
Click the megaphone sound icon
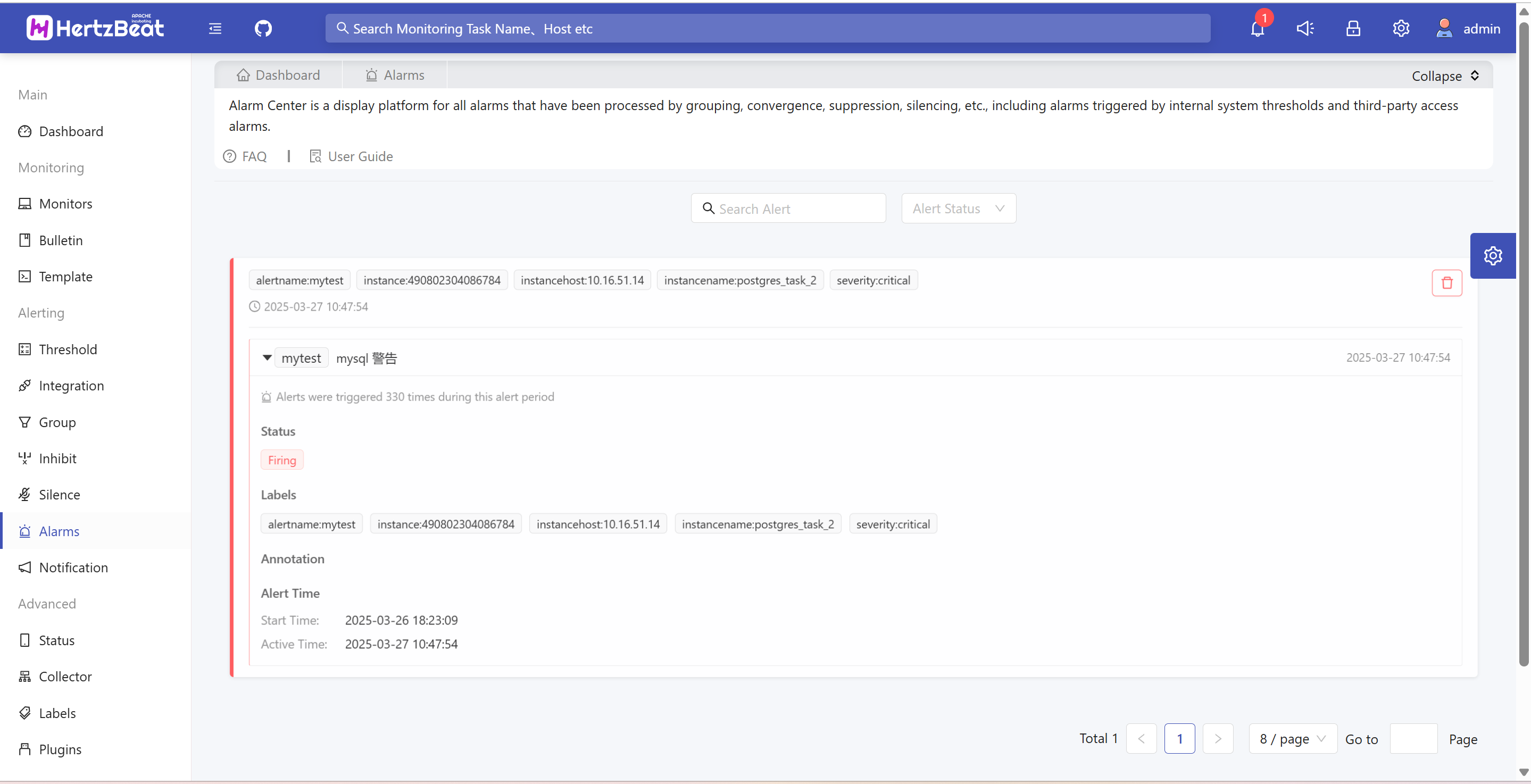(1305, 29)
